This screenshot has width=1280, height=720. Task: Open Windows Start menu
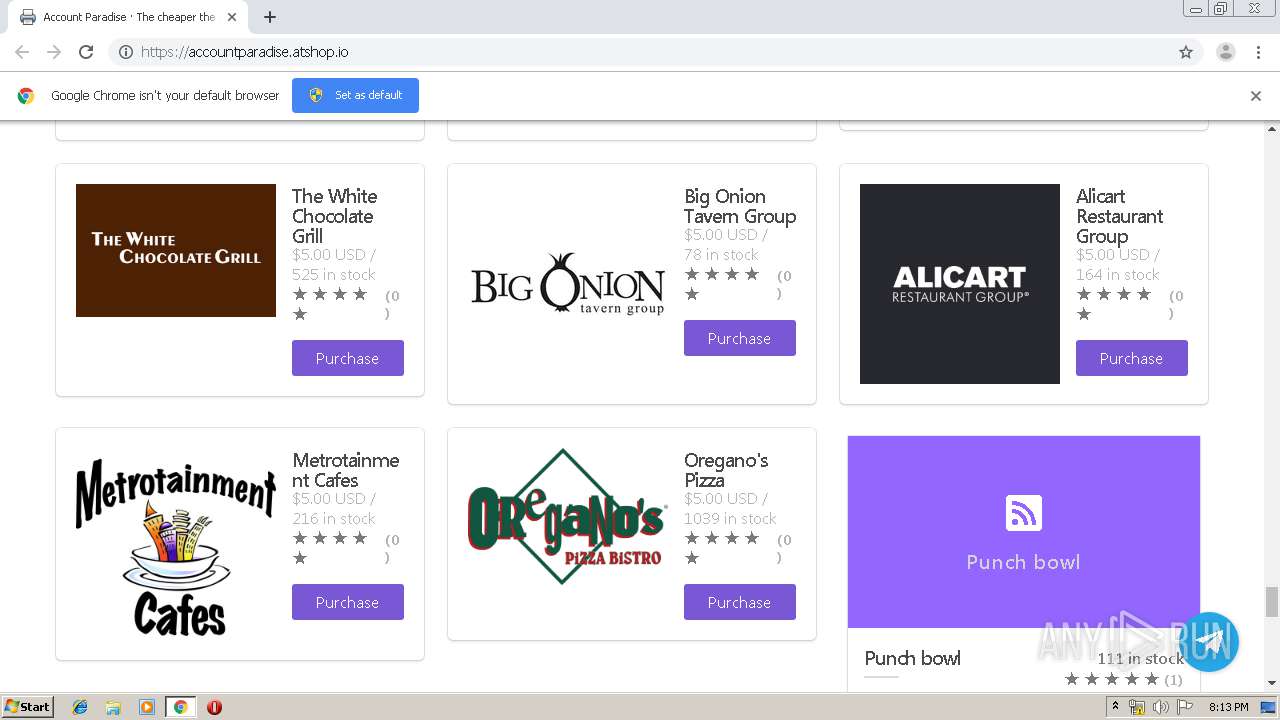28,707
